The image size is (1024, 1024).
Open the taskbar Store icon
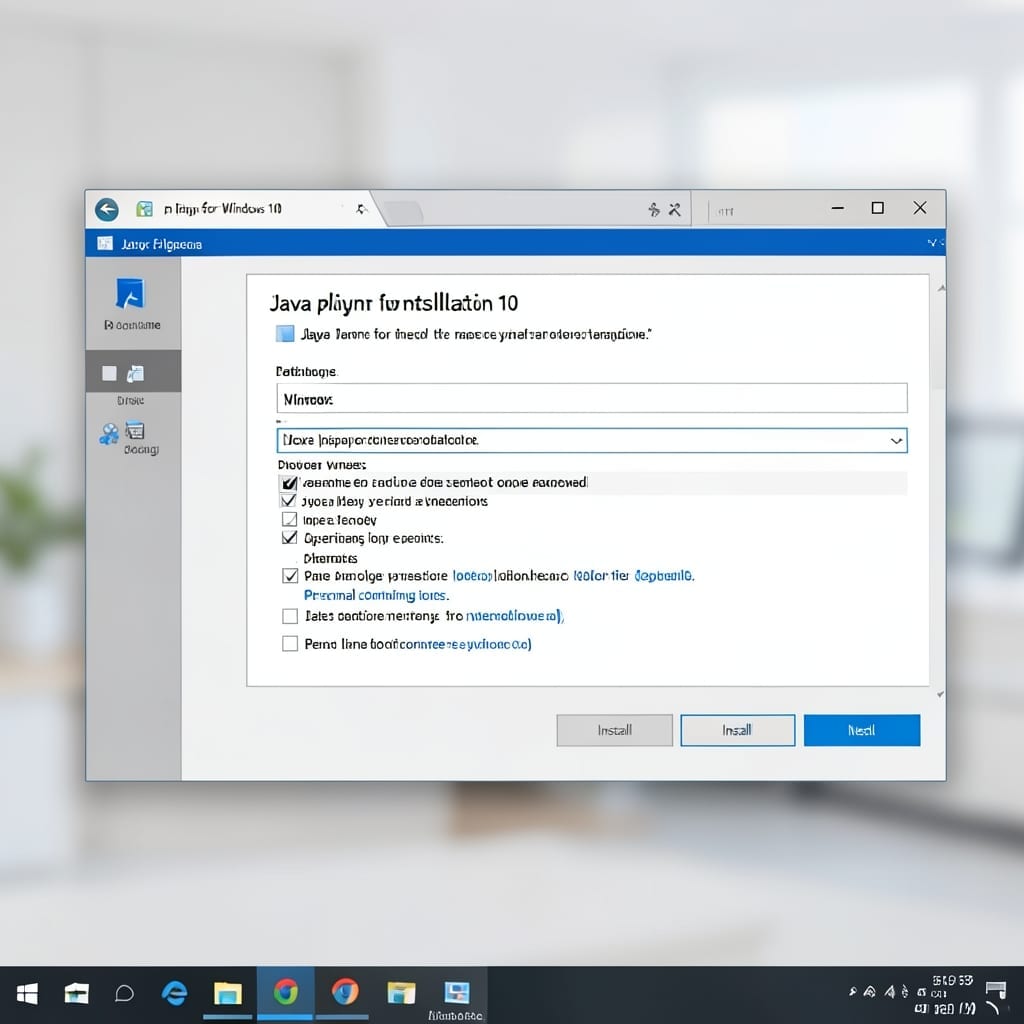pyautogui.click(x=76, y=994)
